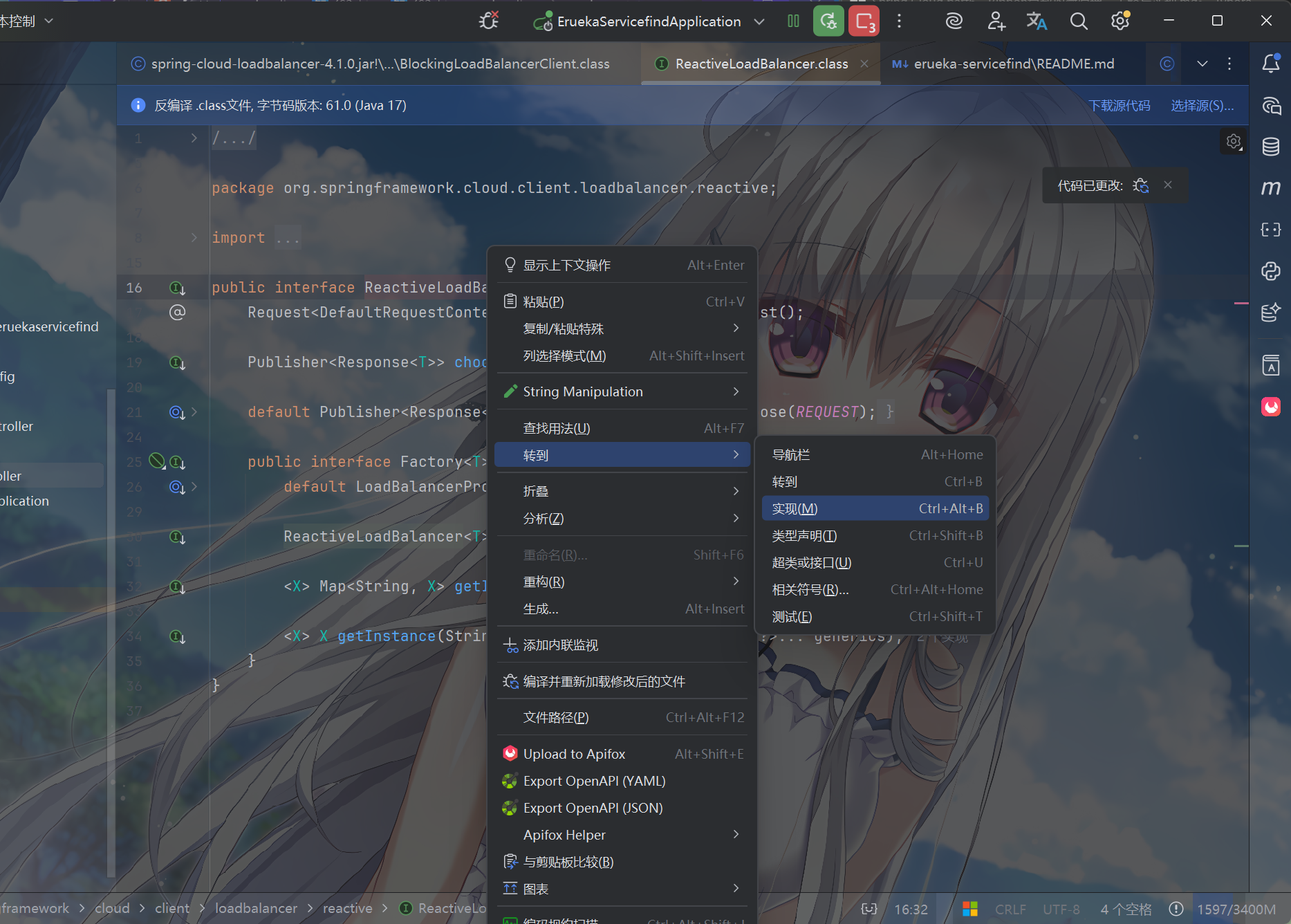1291x924 pixels.
Task: Expand the folded import block
Action: [x=194, y=237]
